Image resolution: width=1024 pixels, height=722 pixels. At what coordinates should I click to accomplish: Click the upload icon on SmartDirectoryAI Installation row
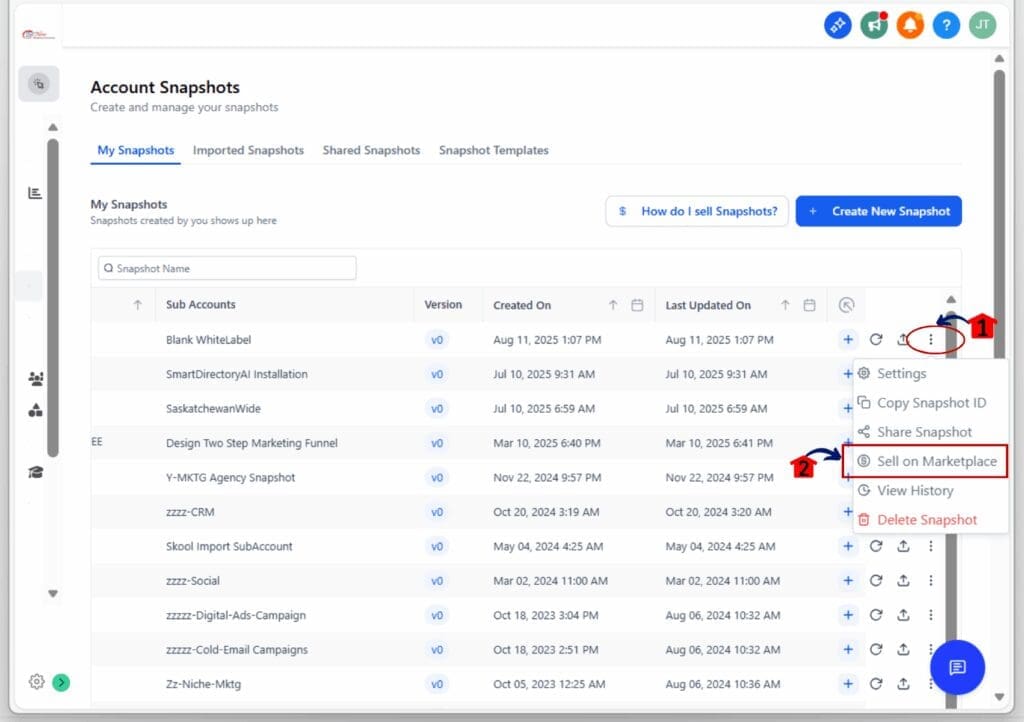pos(903,374)
